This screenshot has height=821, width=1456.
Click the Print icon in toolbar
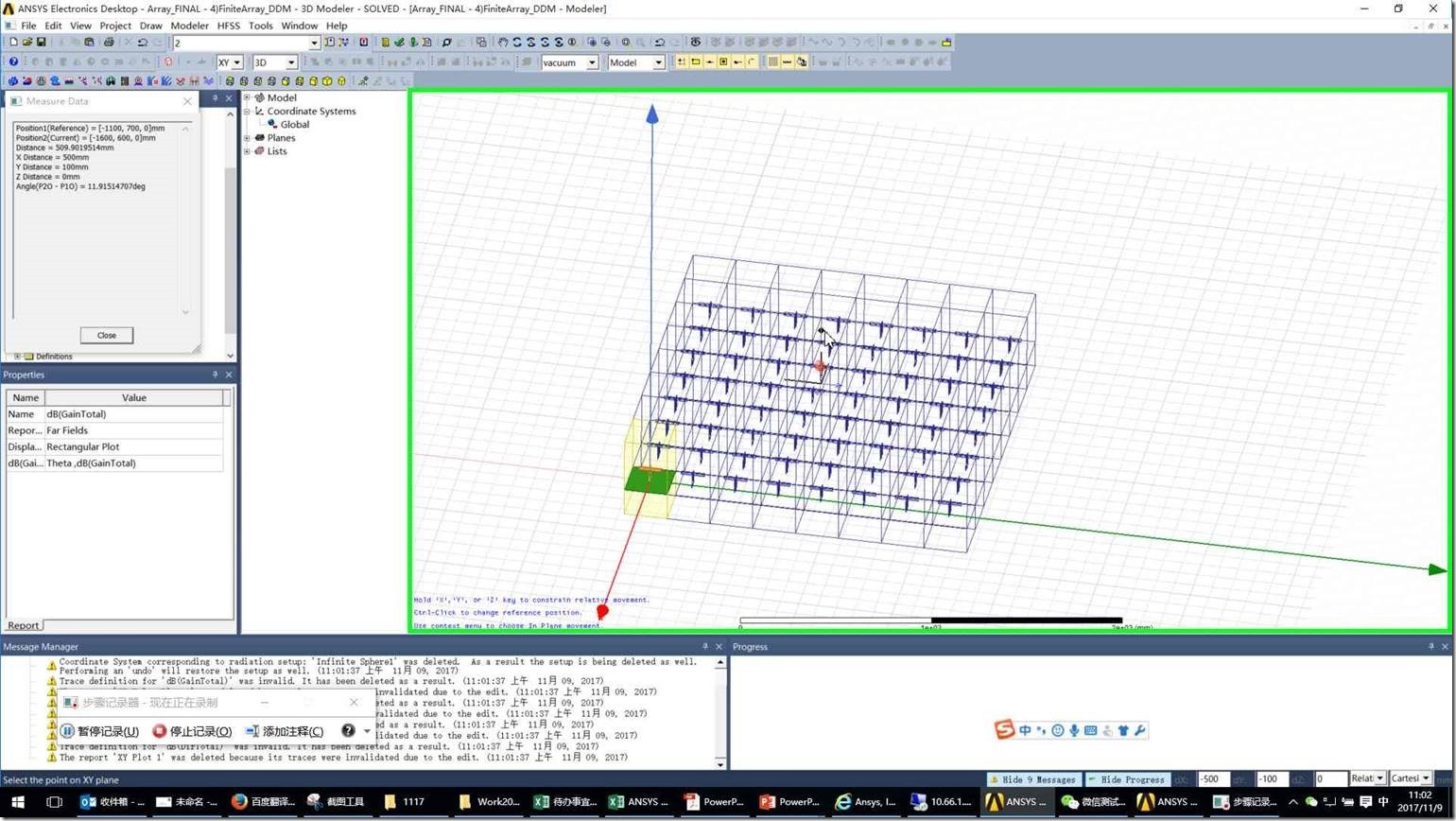[x=109, y=43]
